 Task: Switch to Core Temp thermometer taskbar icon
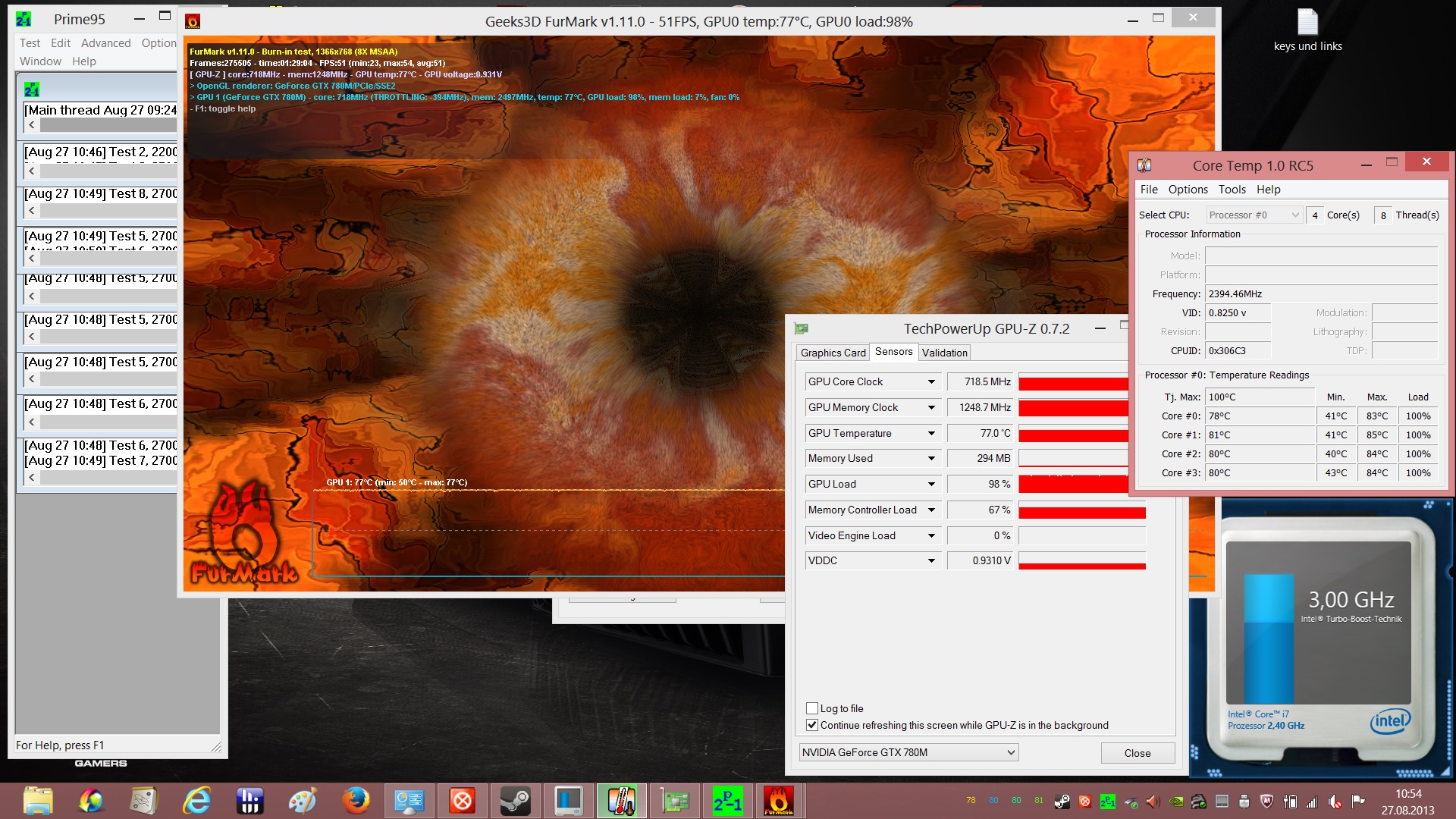click(x=621, y=801)
